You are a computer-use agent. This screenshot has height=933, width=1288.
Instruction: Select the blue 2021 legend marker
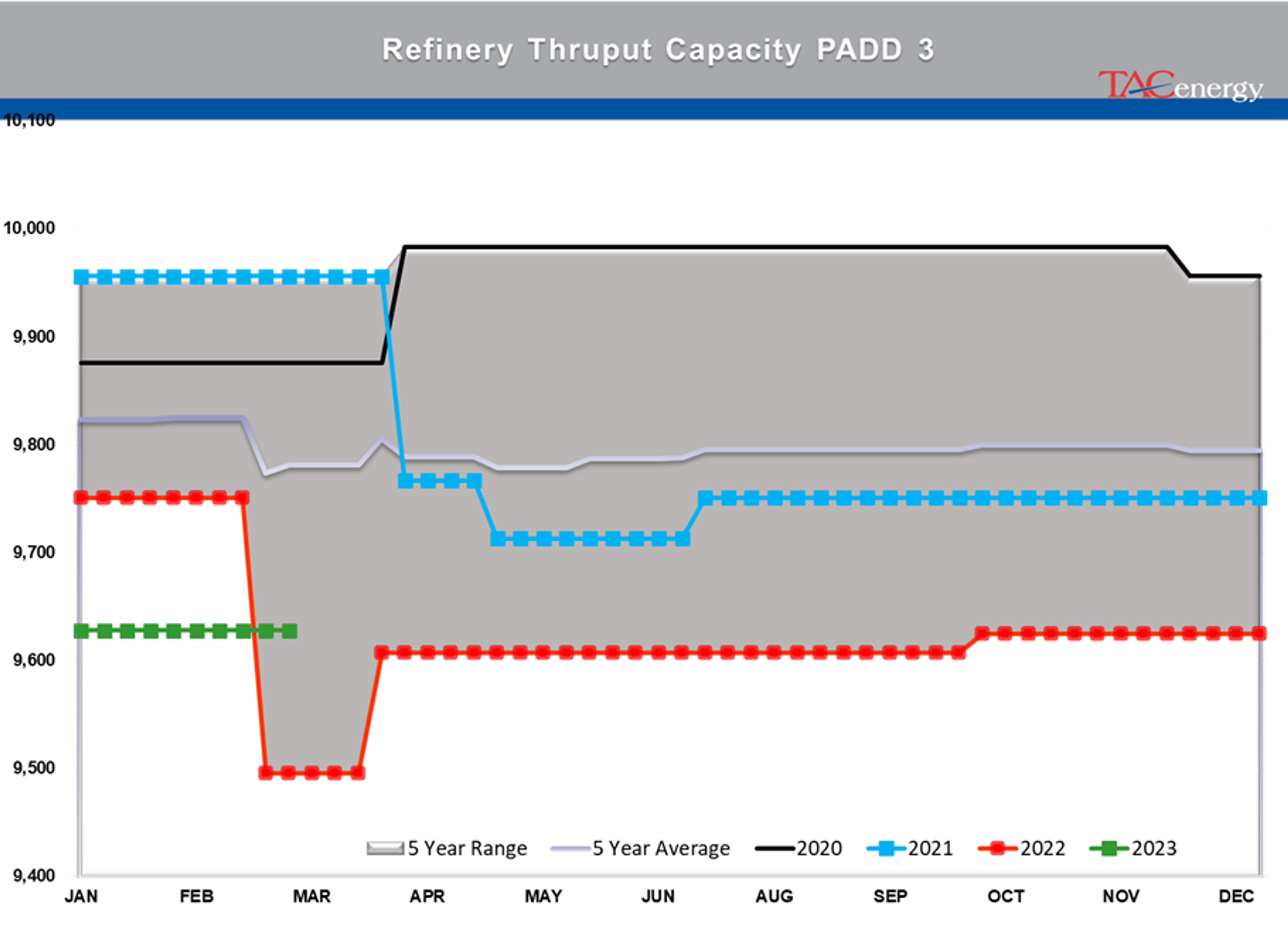pos(886,849)
